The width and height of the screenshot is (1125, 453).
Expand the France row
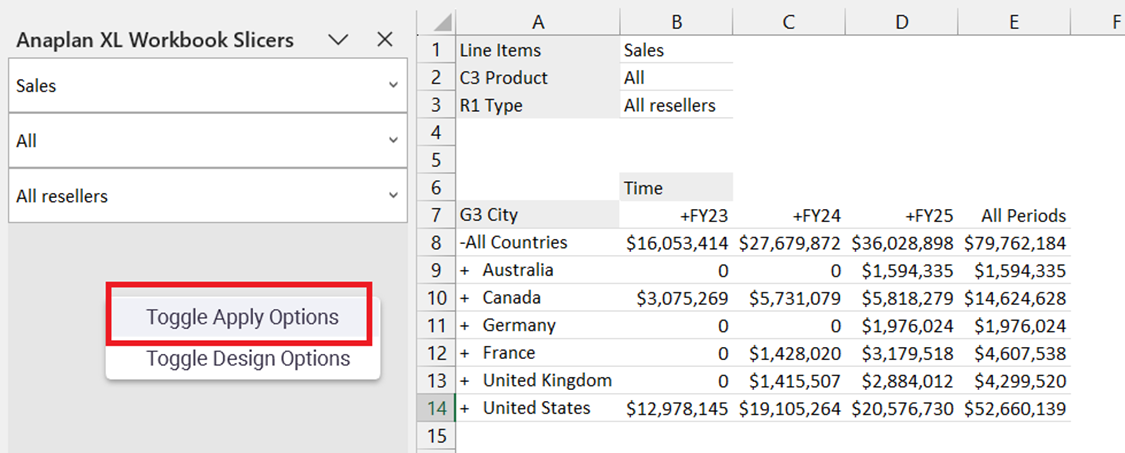coord(465,353)
